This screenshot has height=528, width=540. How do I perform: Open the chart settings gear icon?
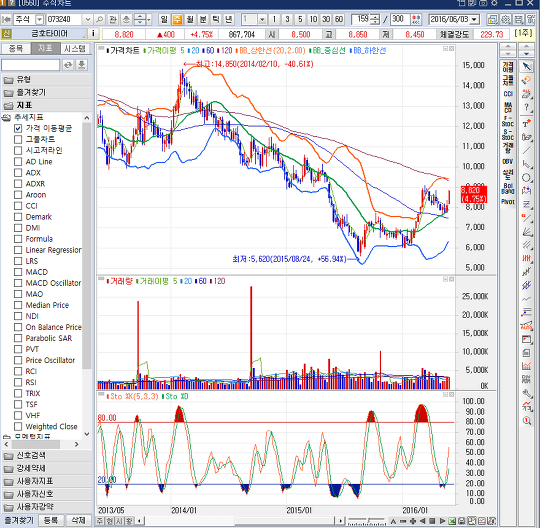click(506, 19)
